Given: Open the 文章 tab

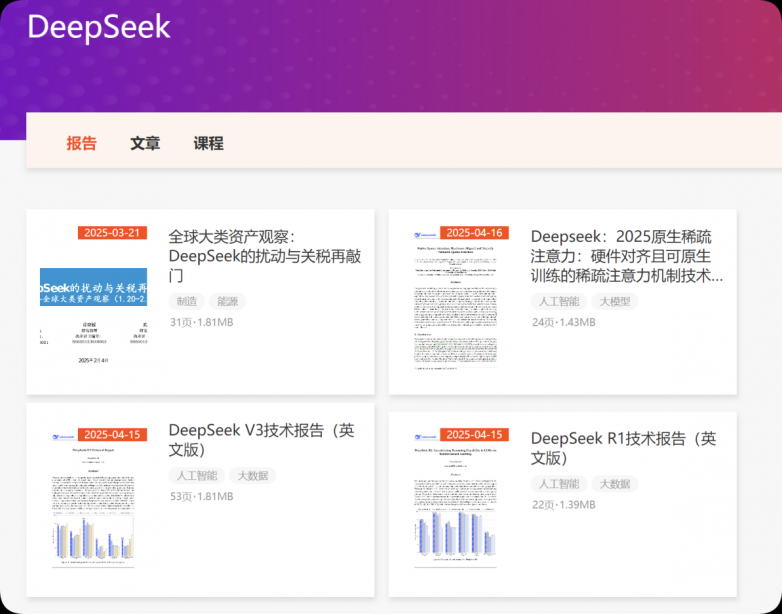Looking at the screenshot, I should 145,143.
